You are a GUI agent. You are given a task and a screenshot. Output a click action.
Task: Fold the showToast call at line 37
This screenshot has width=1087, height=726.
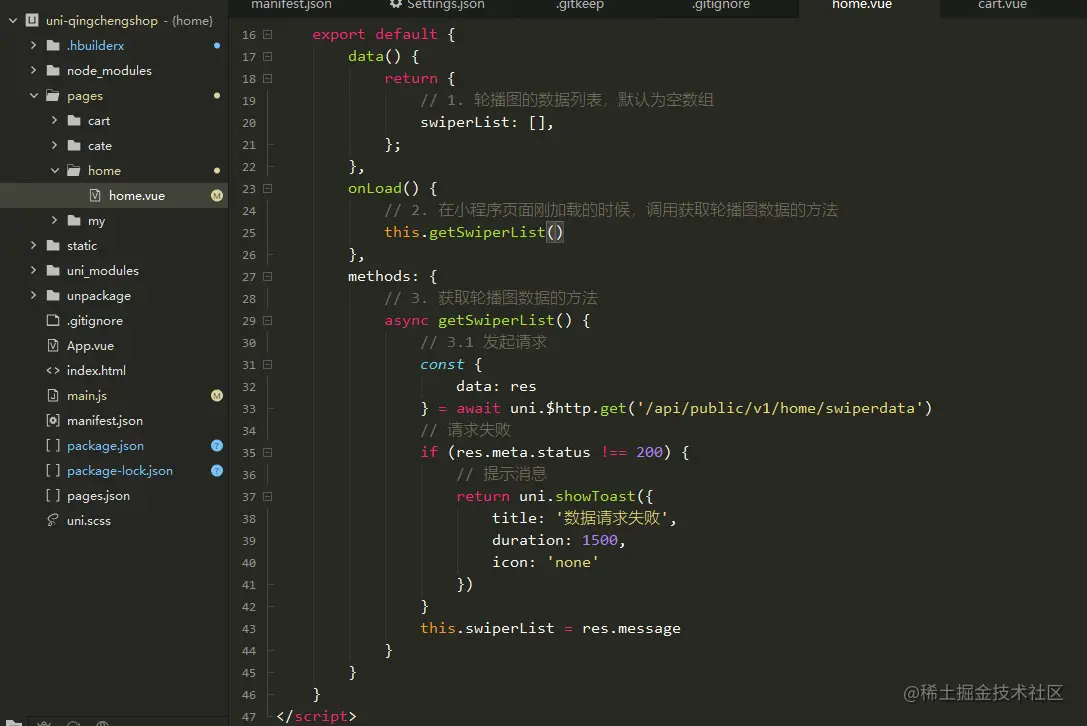268,496
